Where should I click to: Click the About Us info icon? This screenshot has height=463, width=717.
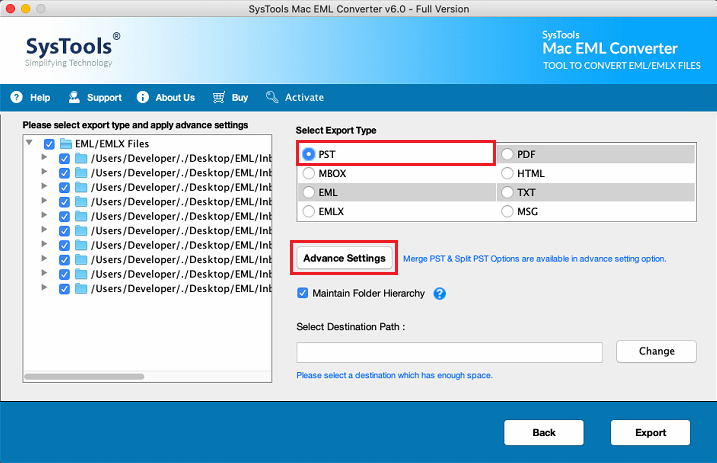[x=143, y=98]
